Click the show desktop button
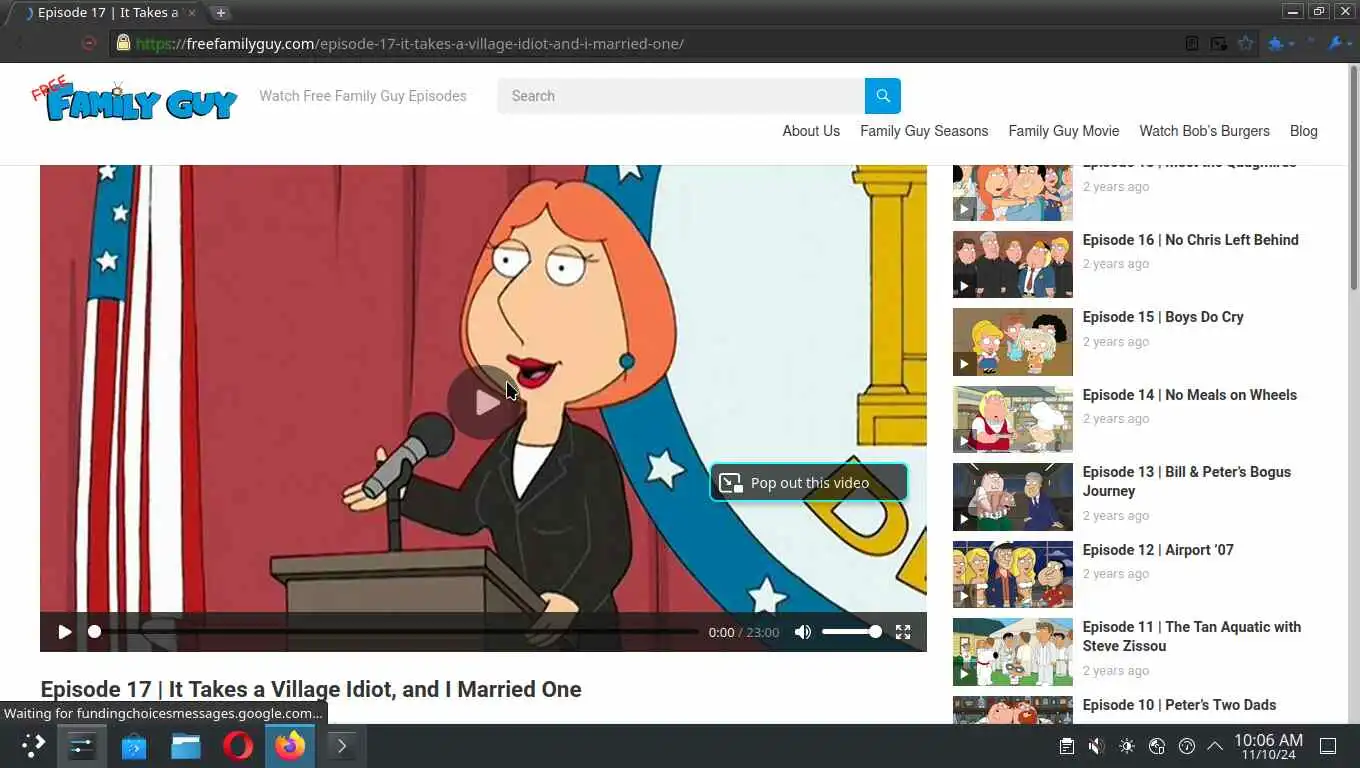 [x=1328, y=746]
